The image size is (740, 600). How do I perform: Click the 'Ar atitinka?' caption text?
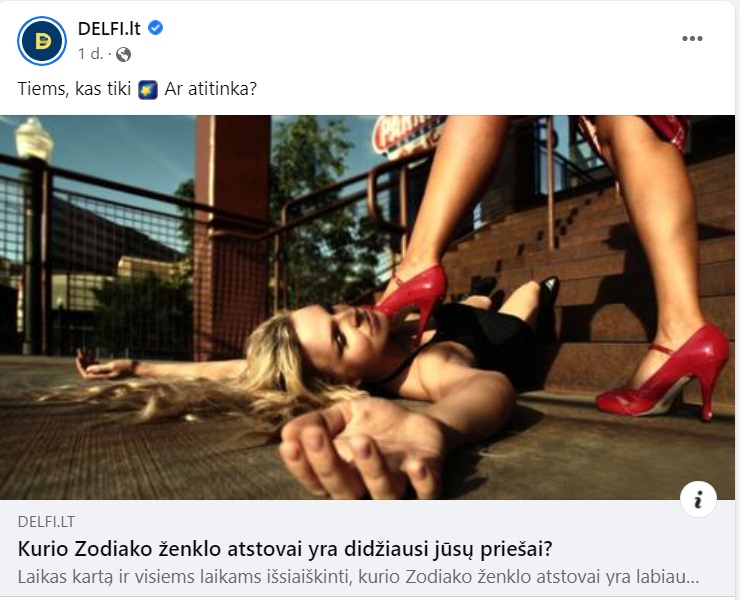click(210, 89)
